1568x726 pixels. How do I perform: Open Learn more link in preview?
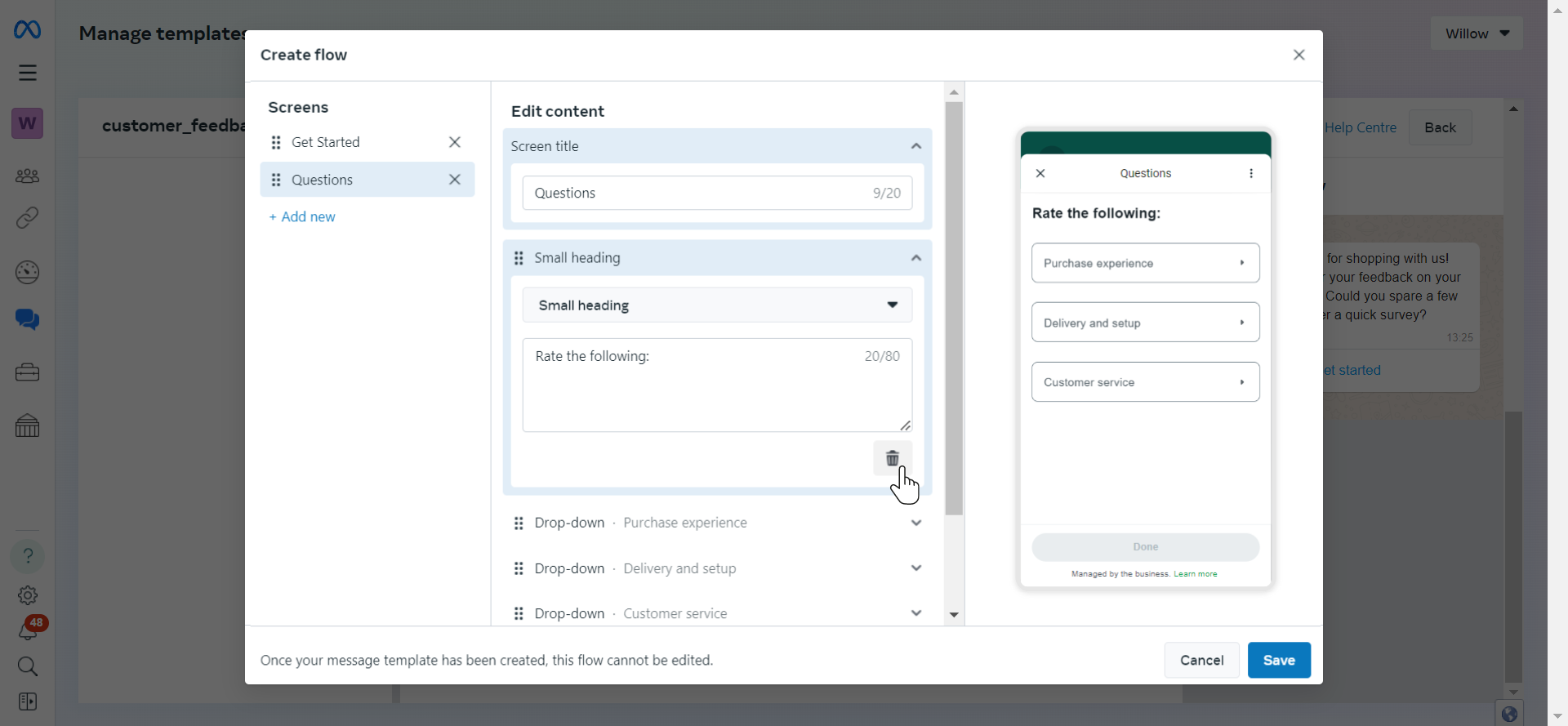pos(1196,574)
